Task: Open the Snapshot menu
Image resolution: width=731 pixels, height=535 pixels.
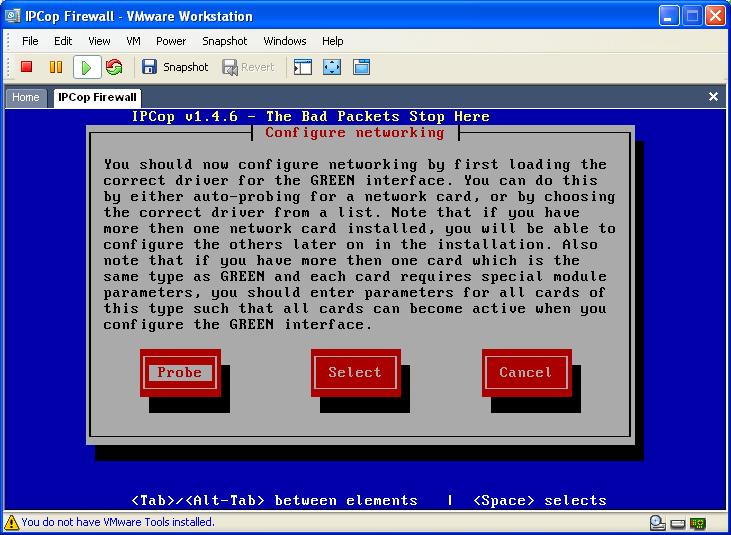Action: 225,41
